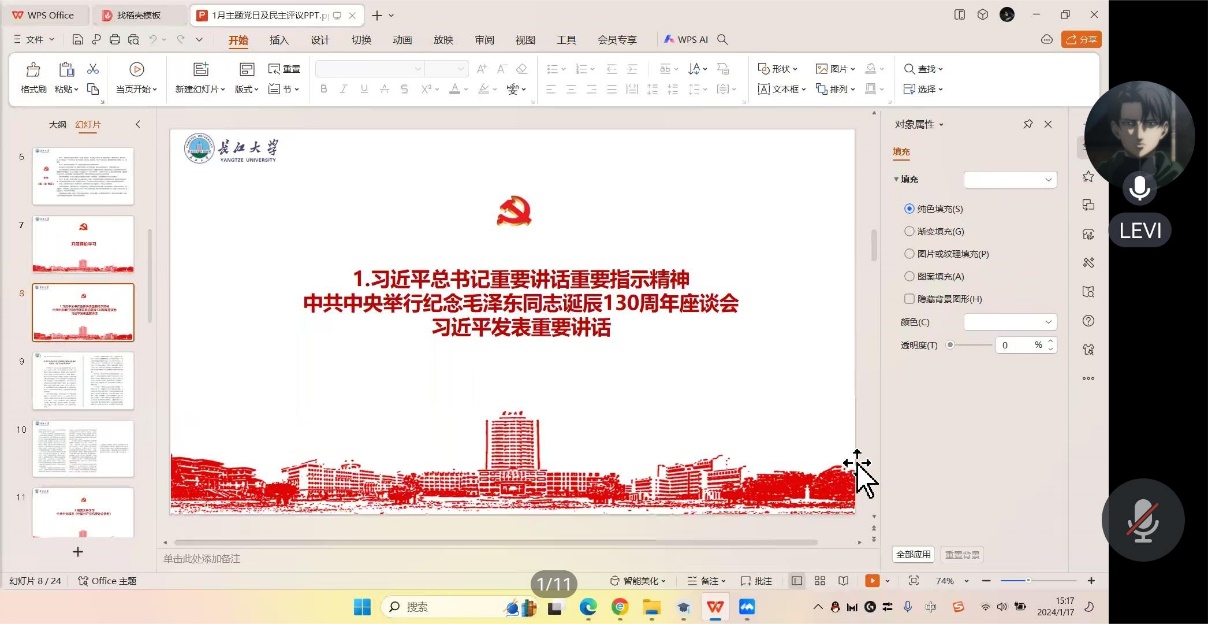Click the orange Share (分享) button
Viewport: 1208px width, 624px height.
(x=1081, y=40)
